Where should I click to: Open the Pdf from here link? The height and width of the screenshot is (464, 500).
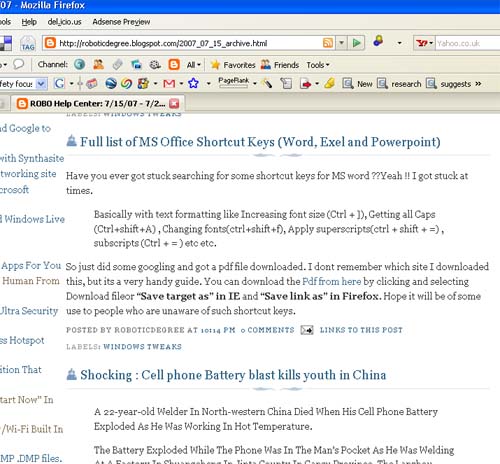pyautogui.click(x=332, y=281)
